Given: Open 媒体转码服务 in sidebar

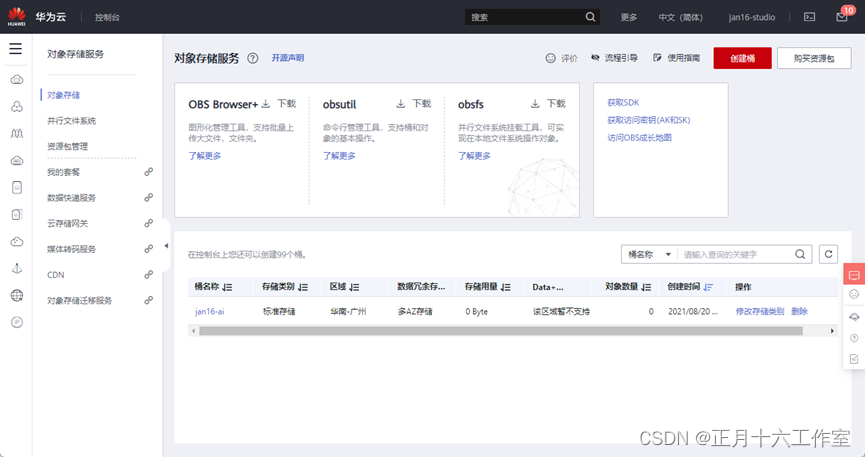Looking at the screenshot, I should click(x=71, y=249).
